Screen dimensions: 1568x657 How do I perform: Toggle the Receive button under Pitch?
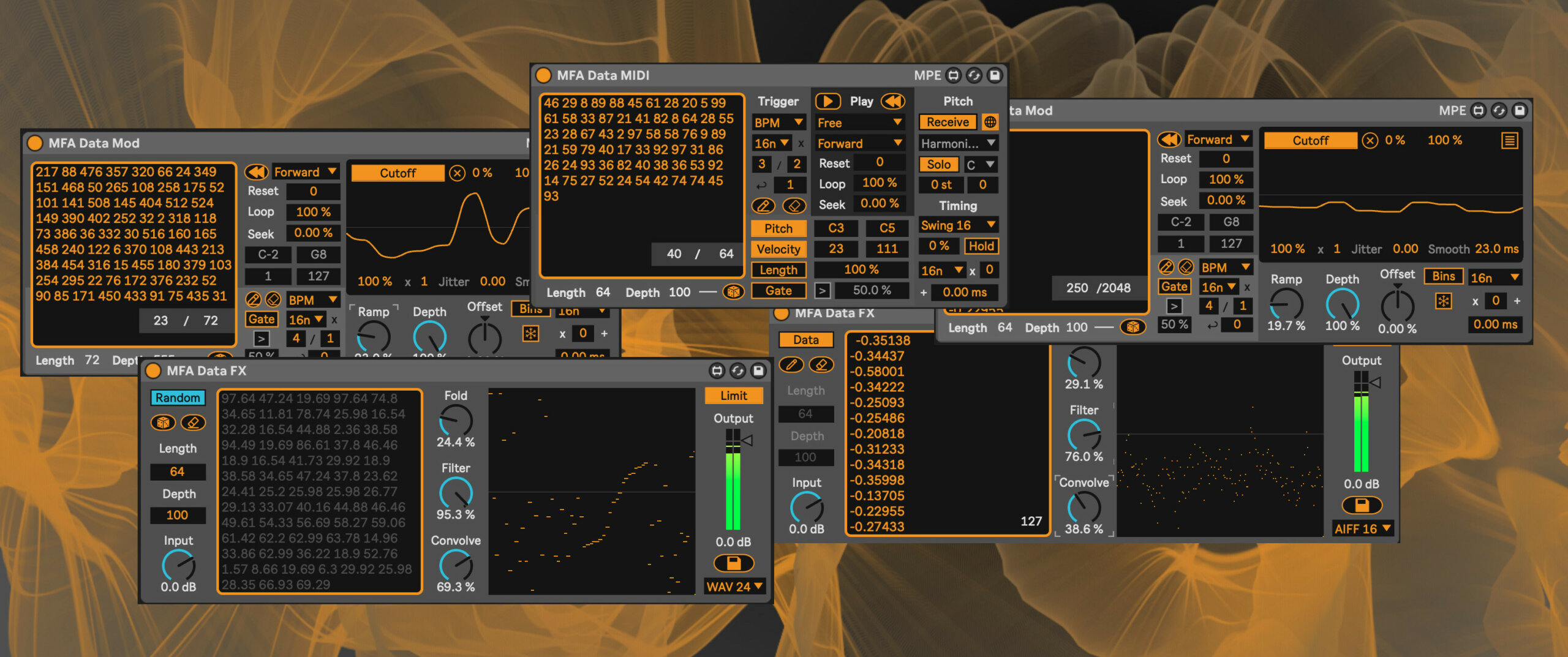[x=948, y=122]
